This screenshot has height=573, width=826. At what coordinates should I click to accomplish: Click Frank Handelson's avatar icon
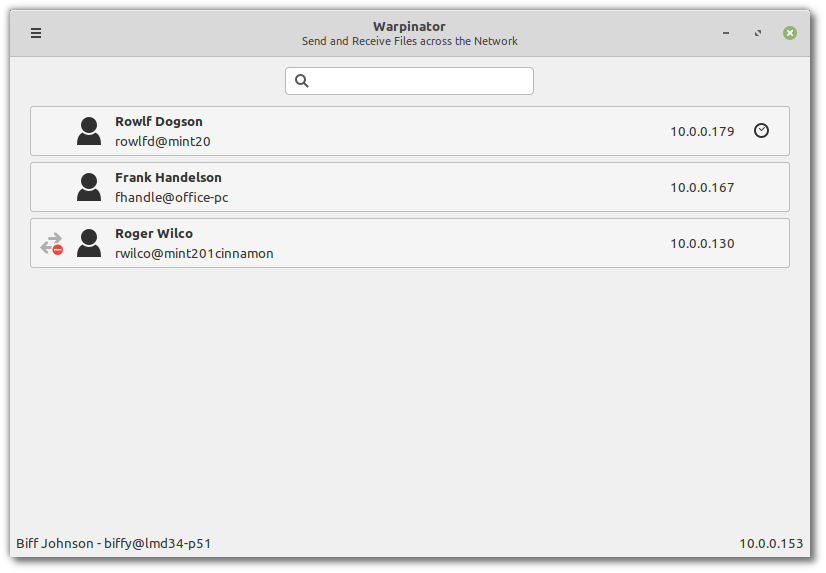89,187
